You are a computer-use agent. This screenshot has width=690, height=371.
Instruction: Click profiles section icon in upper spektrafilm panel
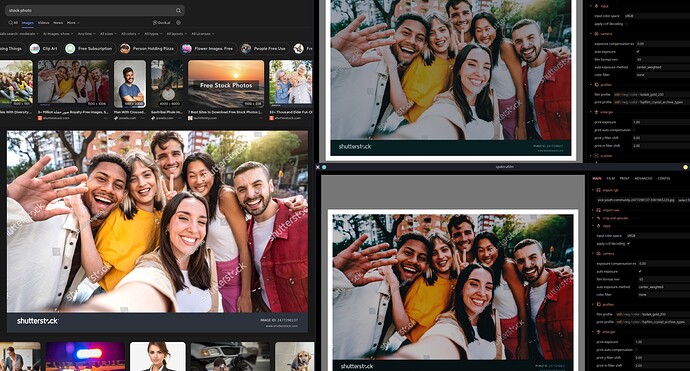(x=596, y=84)
